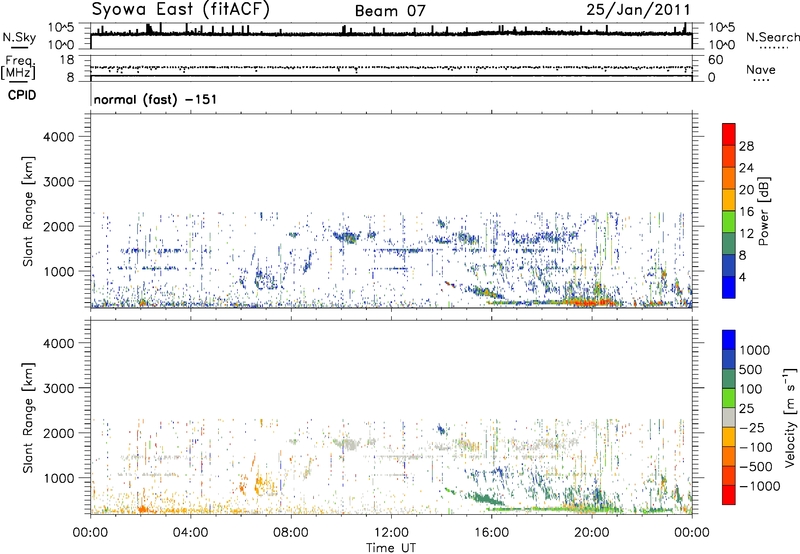The image size is (800, 554).
Task: Click the '08:00' time axis label
Action: tap(291, 533)
